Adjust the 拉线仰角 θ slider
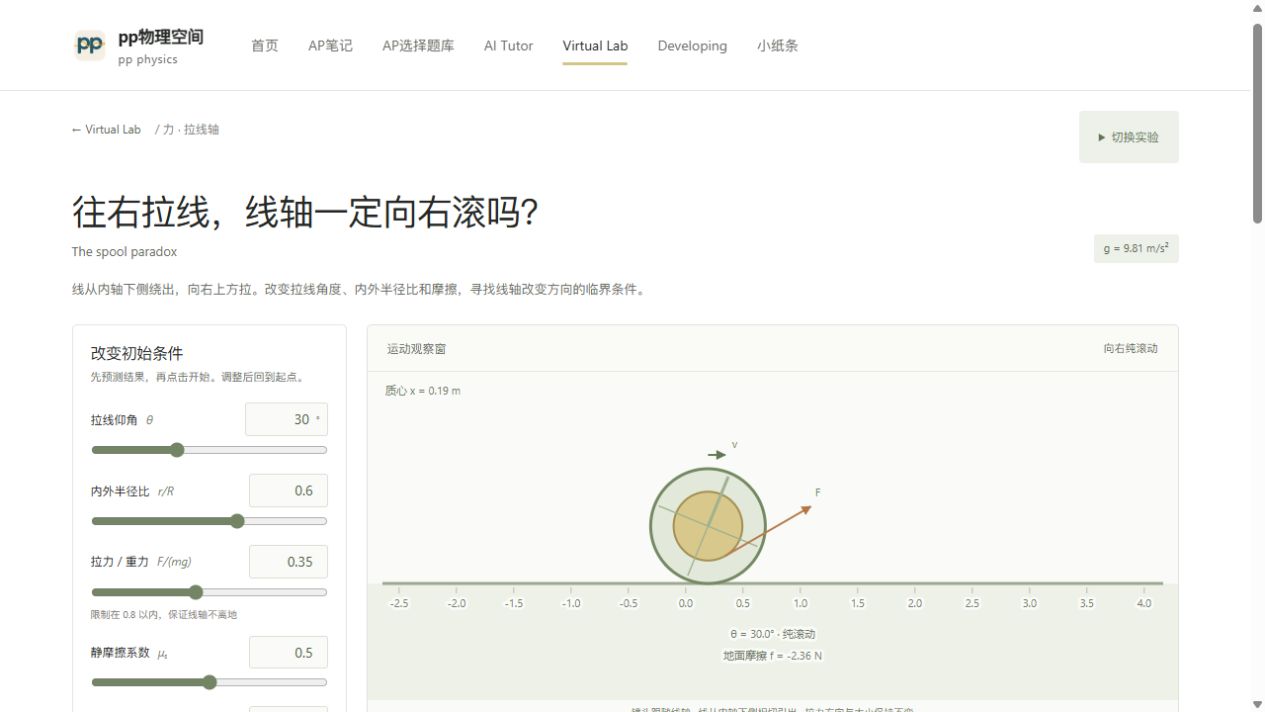The height and width of the screenshot is (712, 1265). (209, 450)
